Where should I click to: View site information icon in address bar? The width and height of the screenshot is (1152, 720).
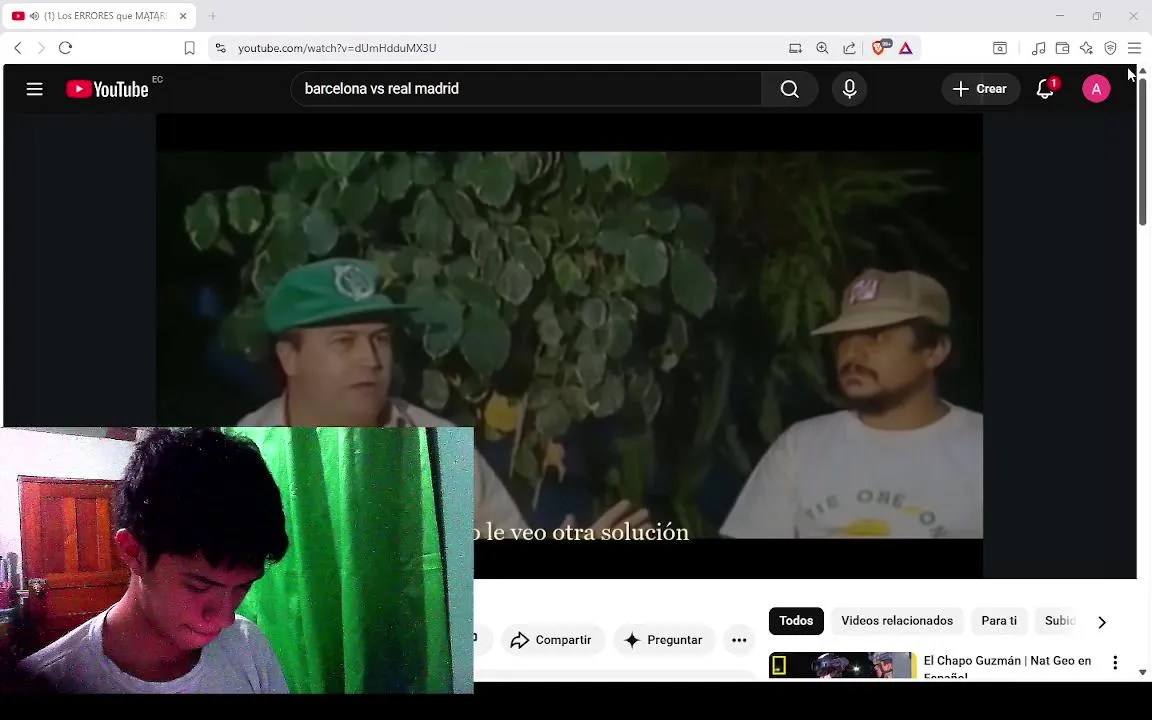[x=220, y=48]
